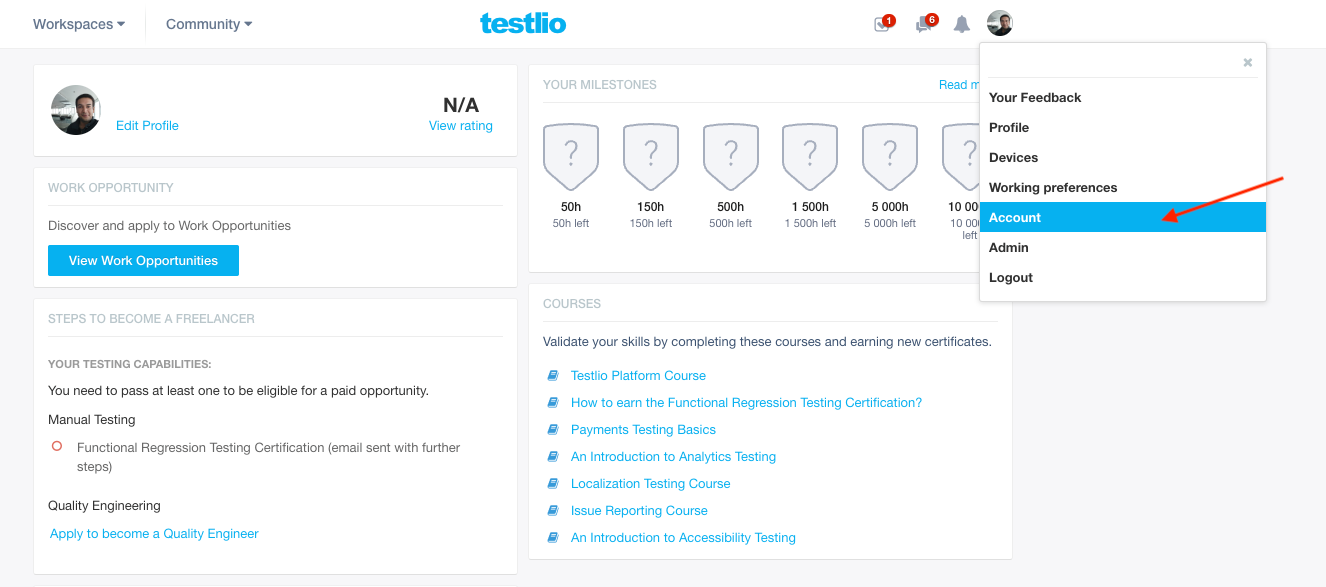1326x587 pixels.
Task: Open the Issue Reporting Course link
Action: tap(639, 510)
